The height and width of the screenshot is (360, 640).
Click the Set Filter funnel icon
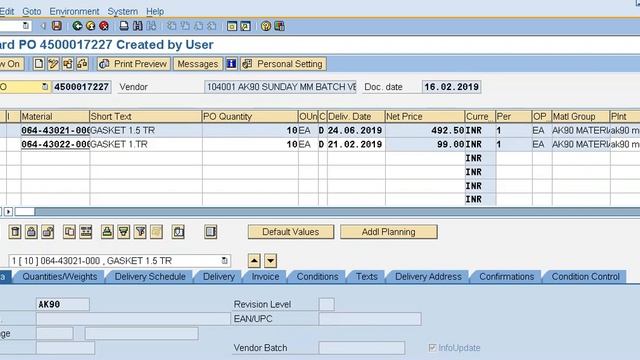pos(140,232)
